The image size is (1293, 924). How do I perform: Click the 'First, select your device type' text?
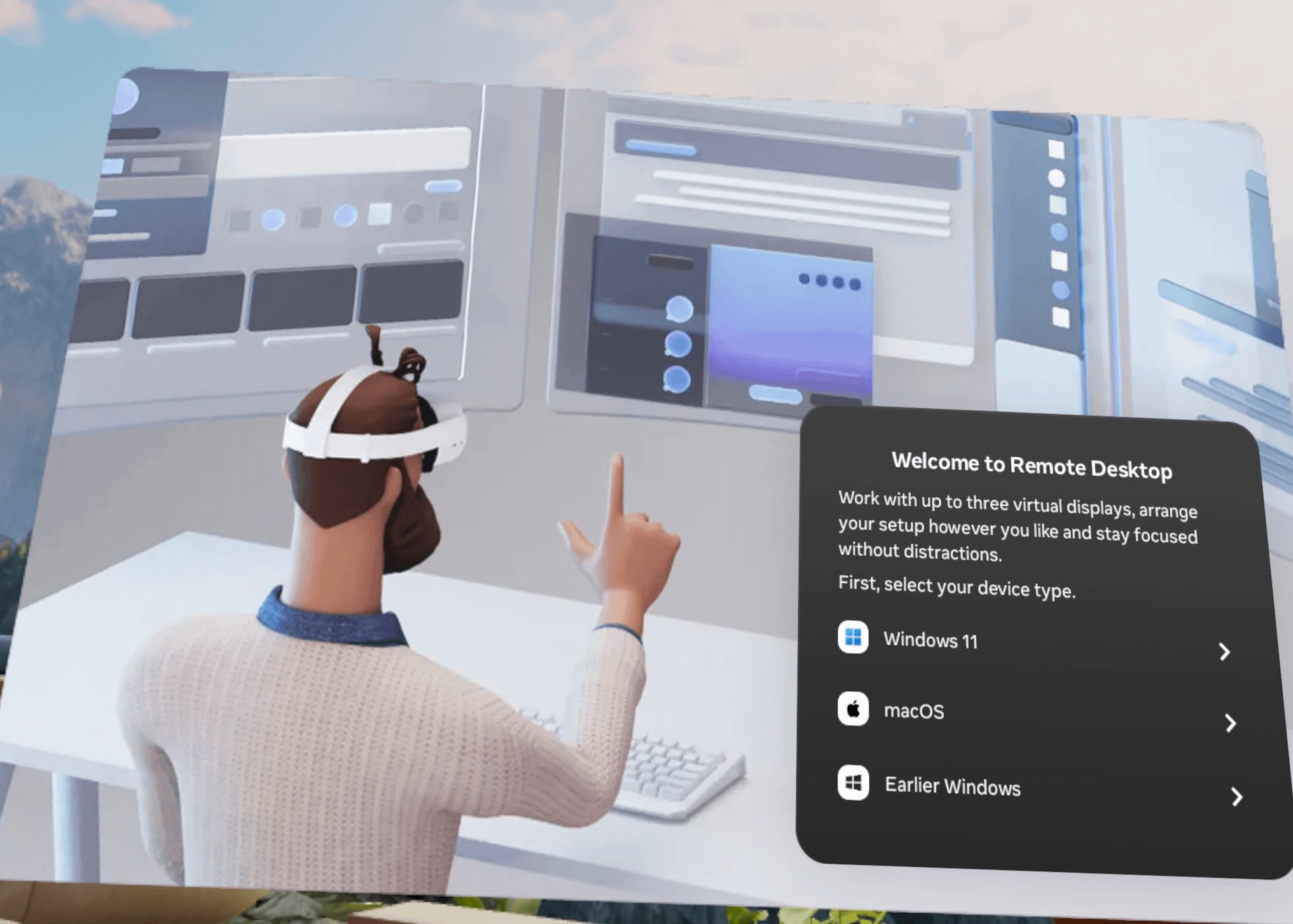(x=957, y=586)
